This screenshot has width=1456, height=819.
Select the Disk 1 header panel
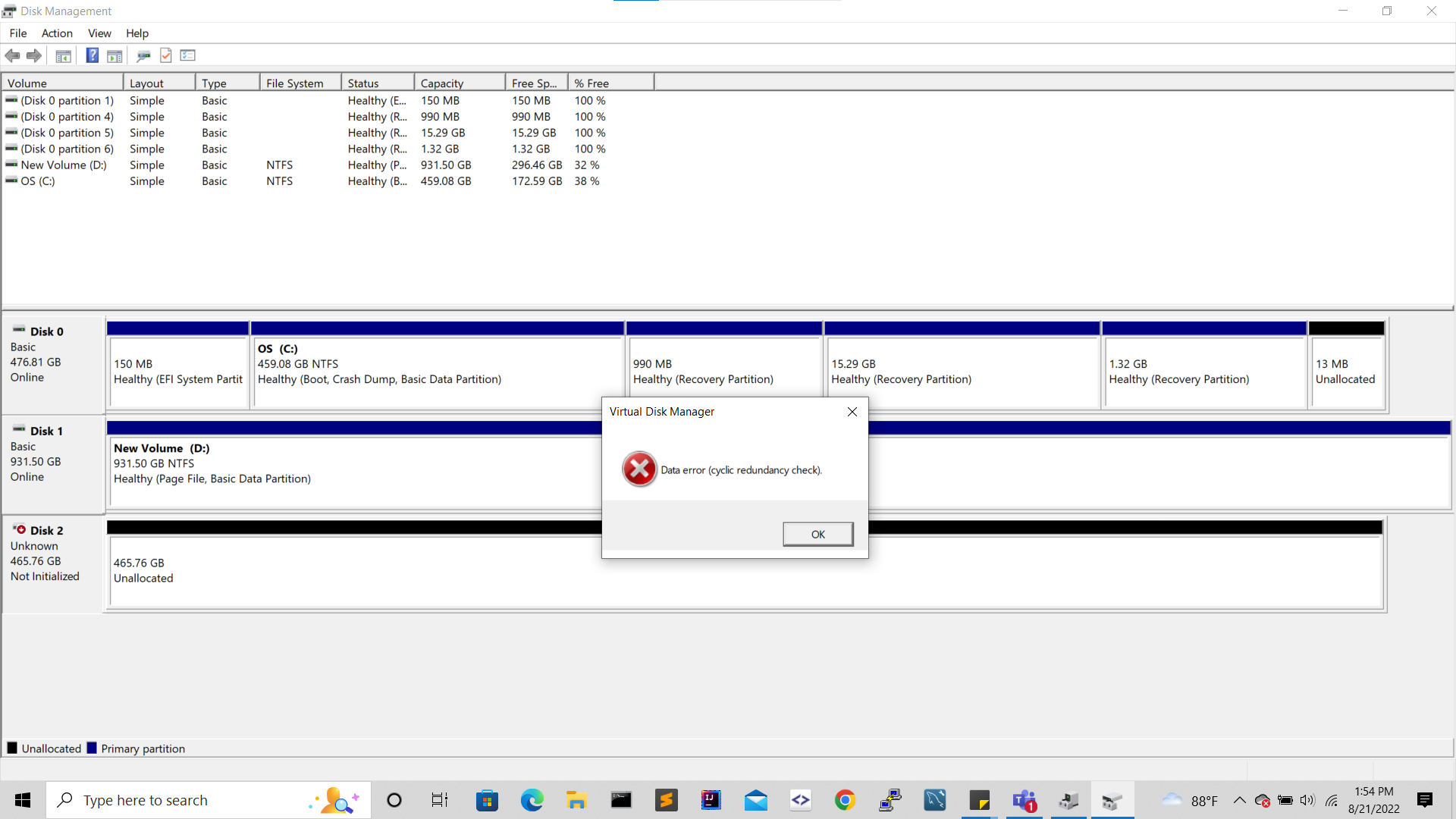53,464
